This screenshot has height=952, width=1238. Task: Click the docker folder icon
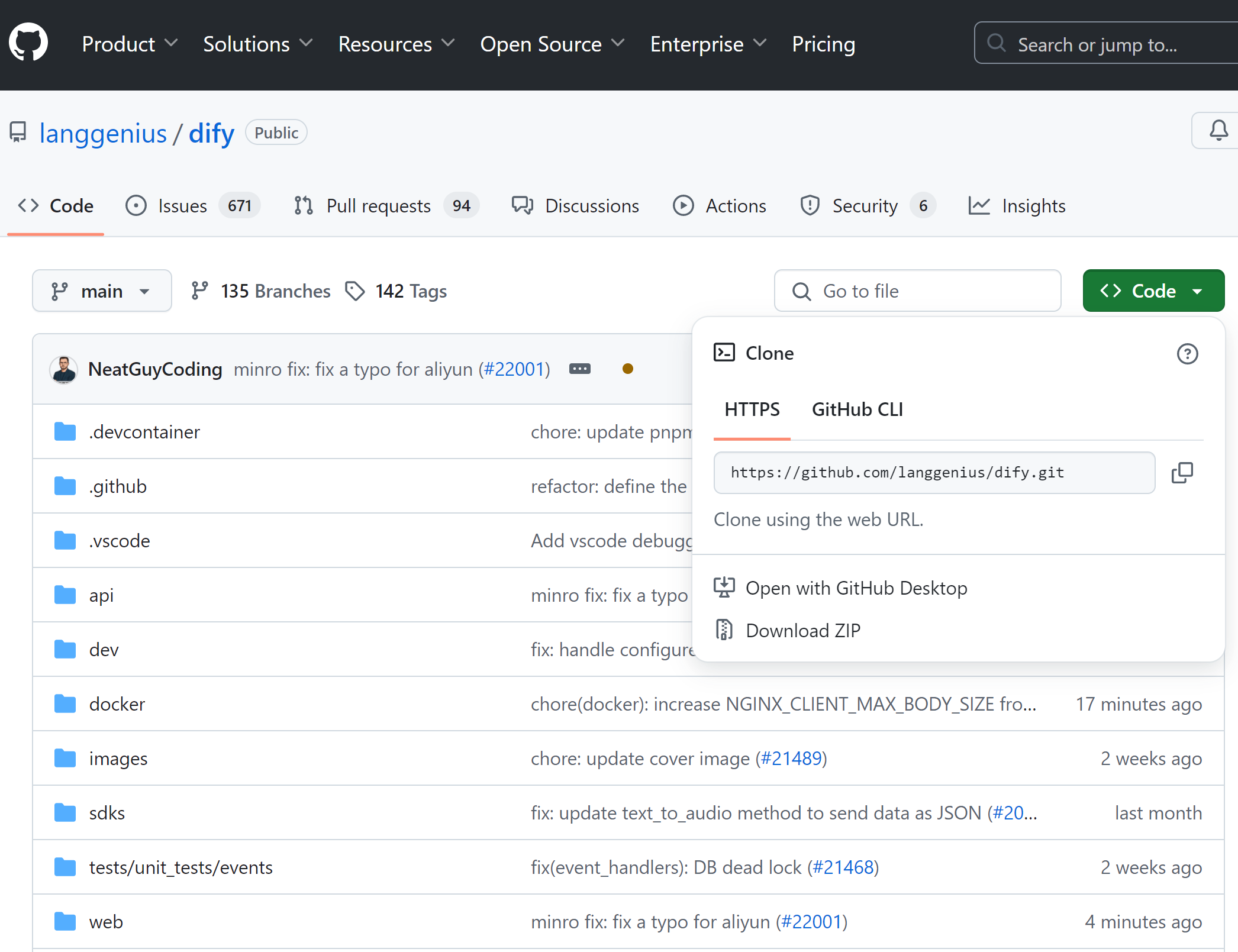click(65, 704)
